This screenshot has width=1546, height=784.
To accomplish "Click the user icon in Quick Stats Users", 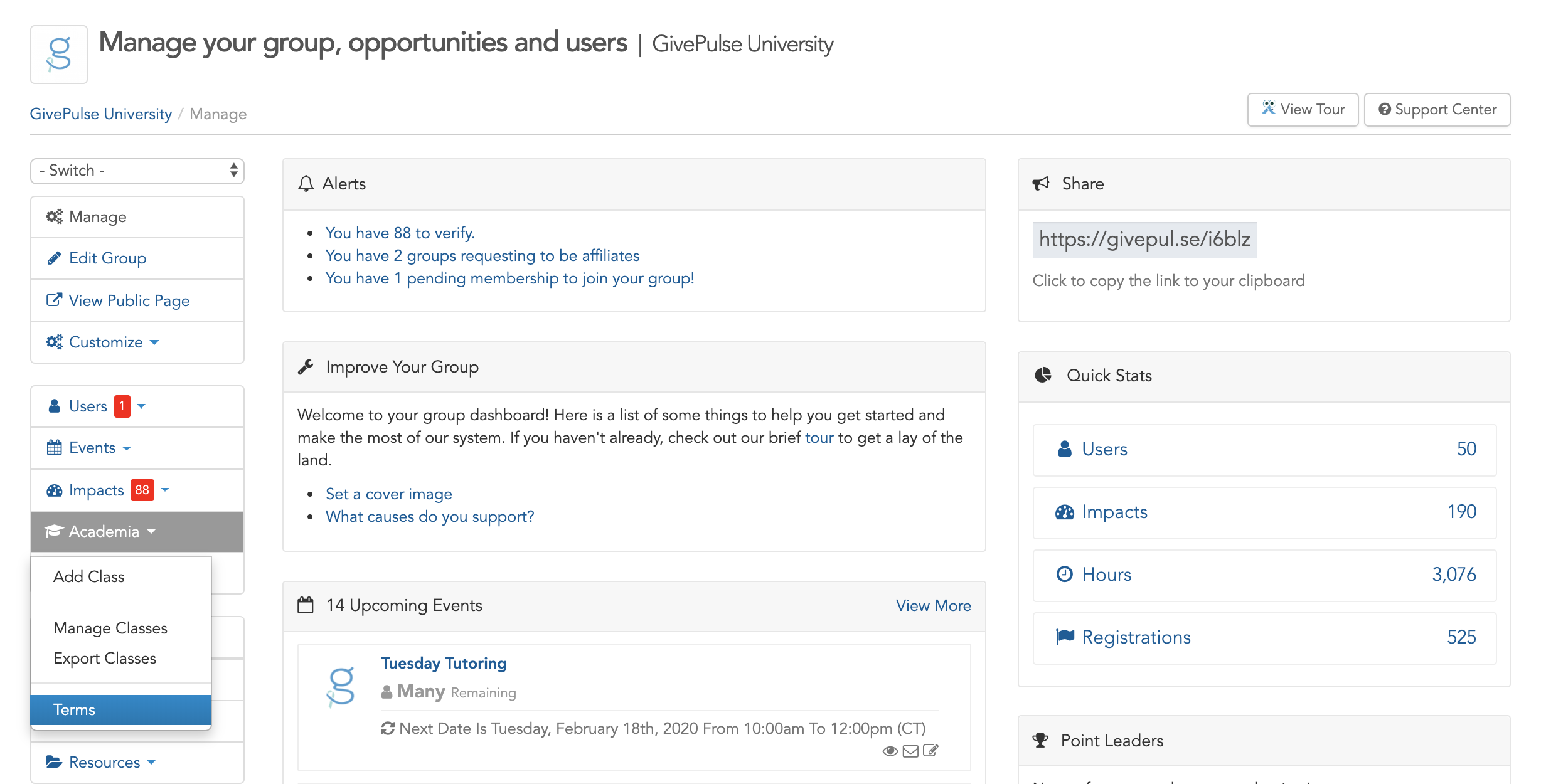I will click(x=1065, y=448).
